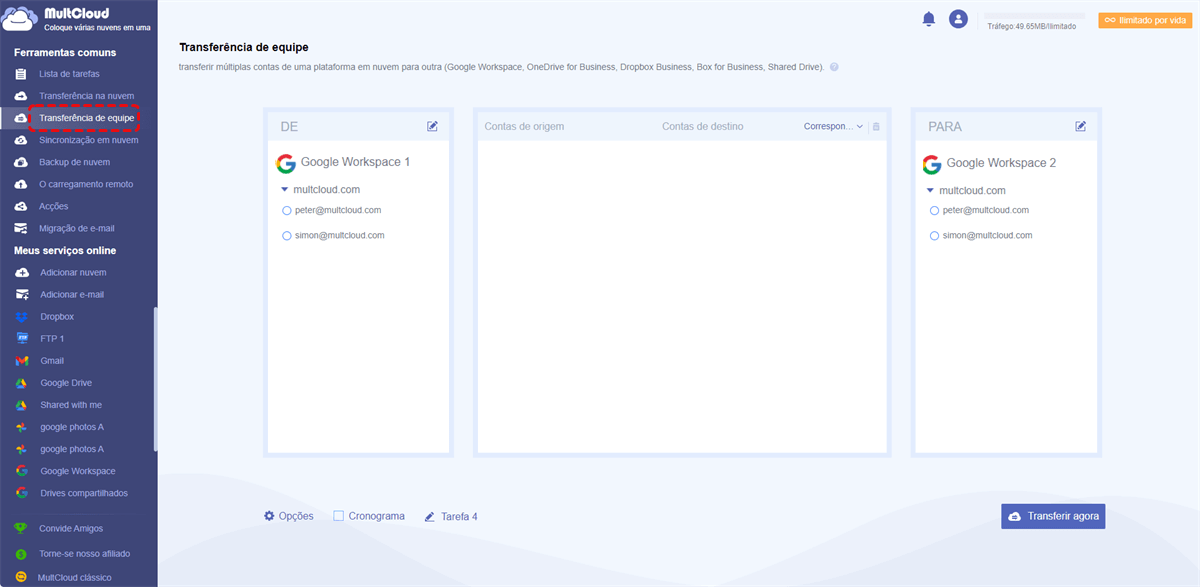Open Opções settings
This screenshot has width=1200, height=587.
(x=289, y=516)
